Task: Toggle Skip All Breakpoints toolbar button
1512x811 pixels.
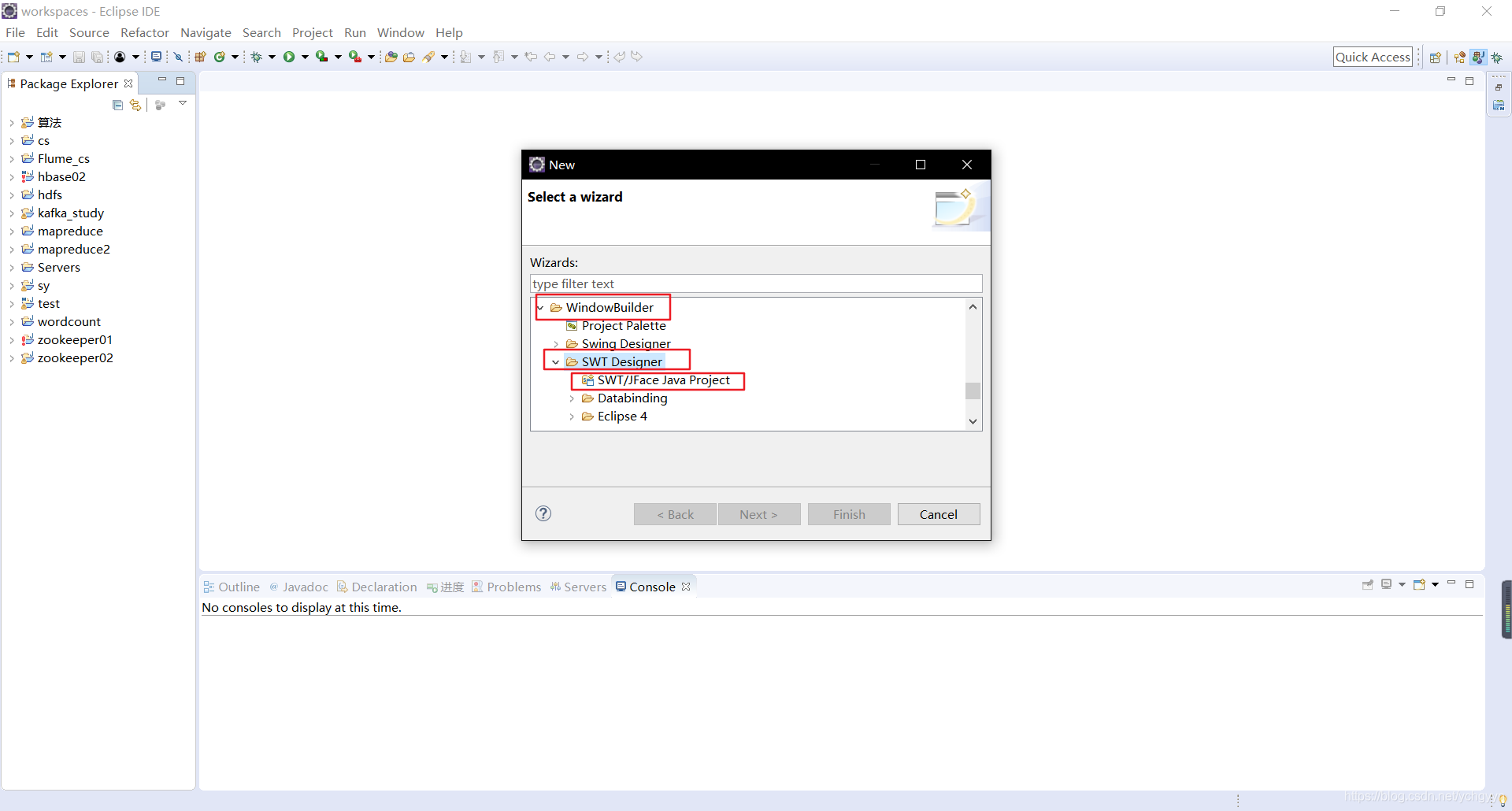Action: click(x=178, y=57)
